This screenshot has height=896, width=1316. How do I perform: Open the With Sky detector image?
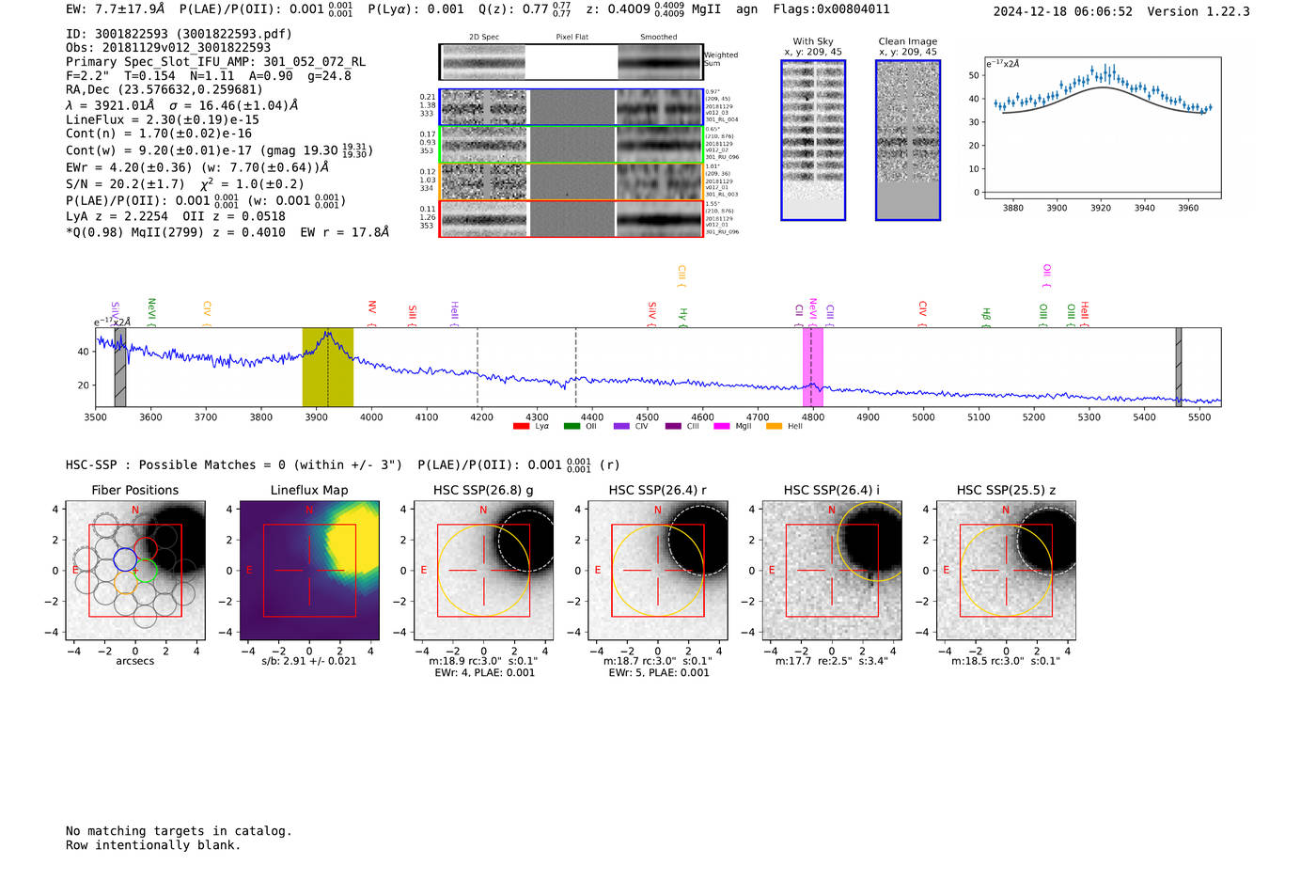coord(813,140)
